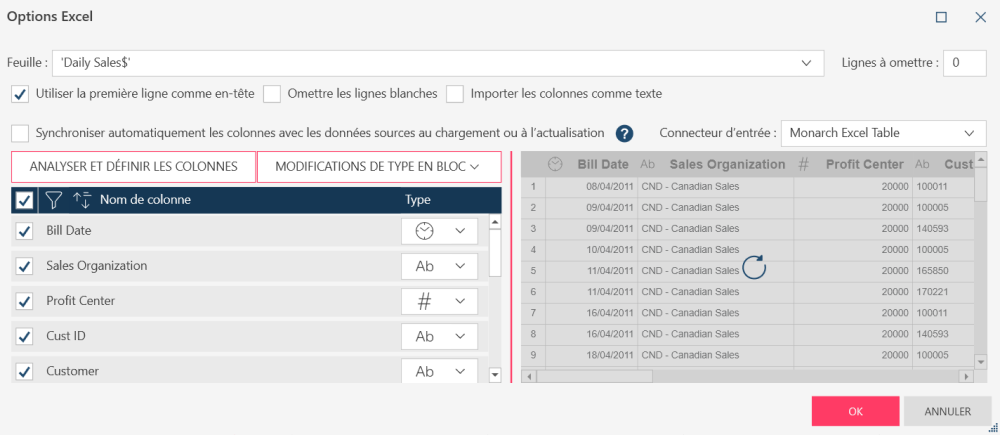Maximize the Options Excel dialog
Screen dimensions: 1000x435
[x=941, y=17]
